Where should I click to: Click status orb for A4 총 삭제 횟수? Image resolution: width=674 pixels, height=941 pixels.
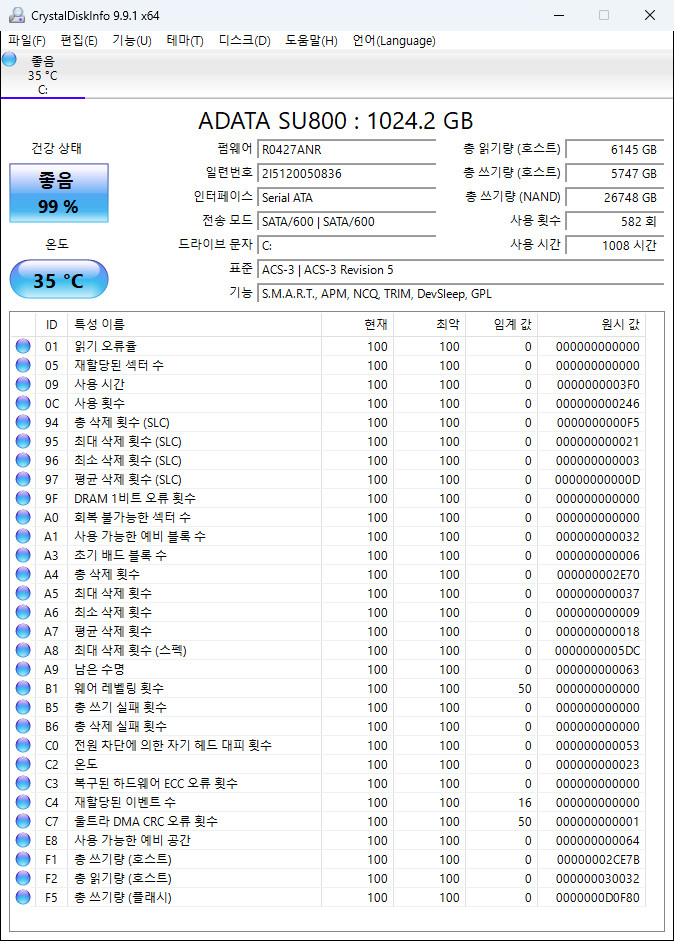coord(23,574)
